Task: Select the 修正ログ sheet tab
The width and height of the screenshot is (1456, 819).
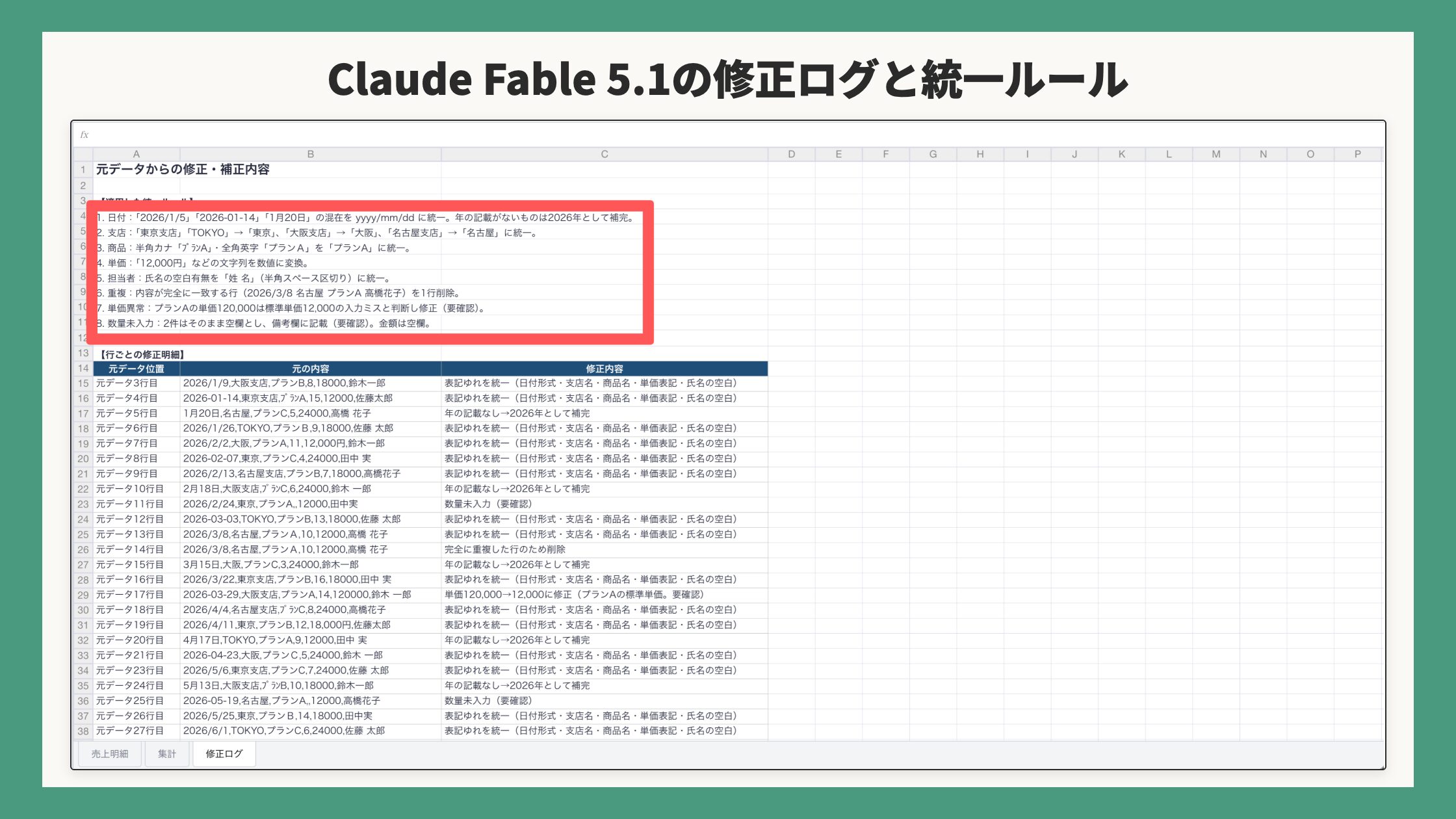Action: [224, 754]
